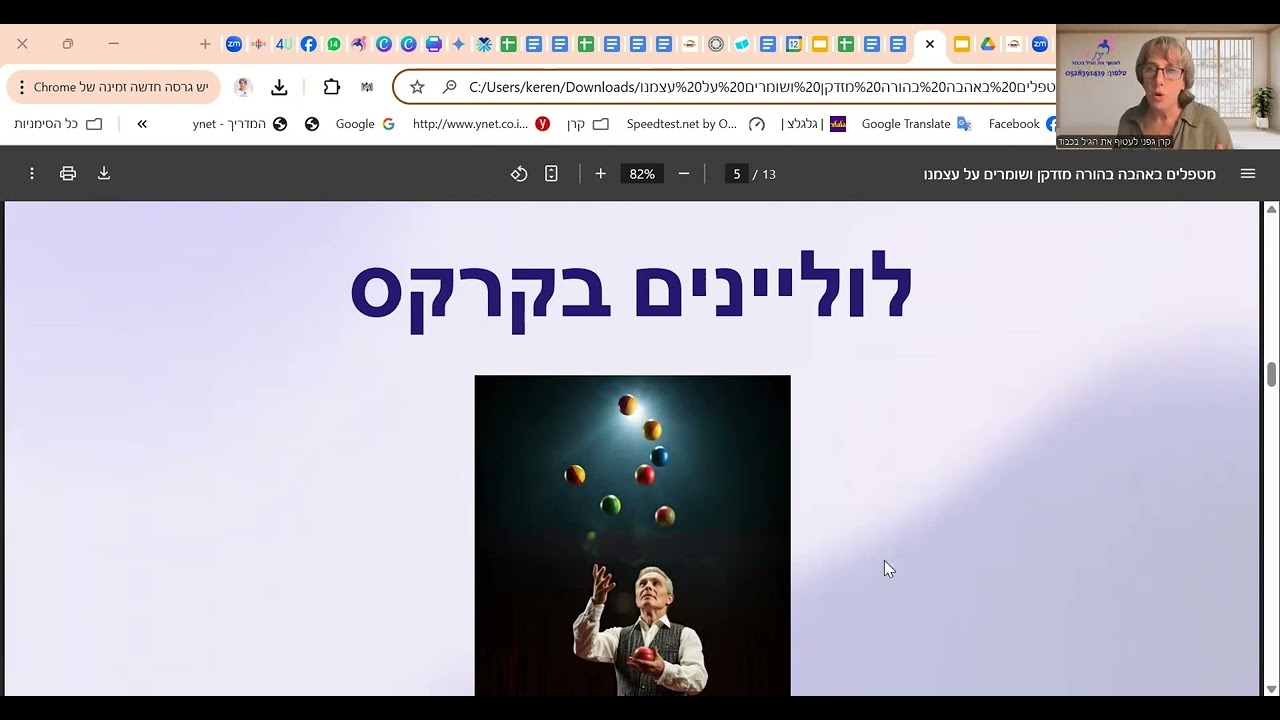The height and width of the screenshot is (720, 1280).
Task: Switch to the Google Calendar tab
Action: coord(794,44)
